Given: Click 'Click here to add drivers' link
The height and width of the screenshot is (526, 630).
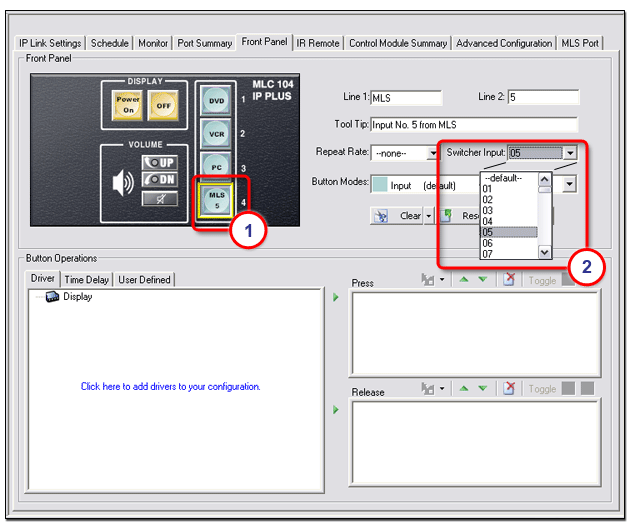Looking at the screenshot, I should [x=170, y=387].
